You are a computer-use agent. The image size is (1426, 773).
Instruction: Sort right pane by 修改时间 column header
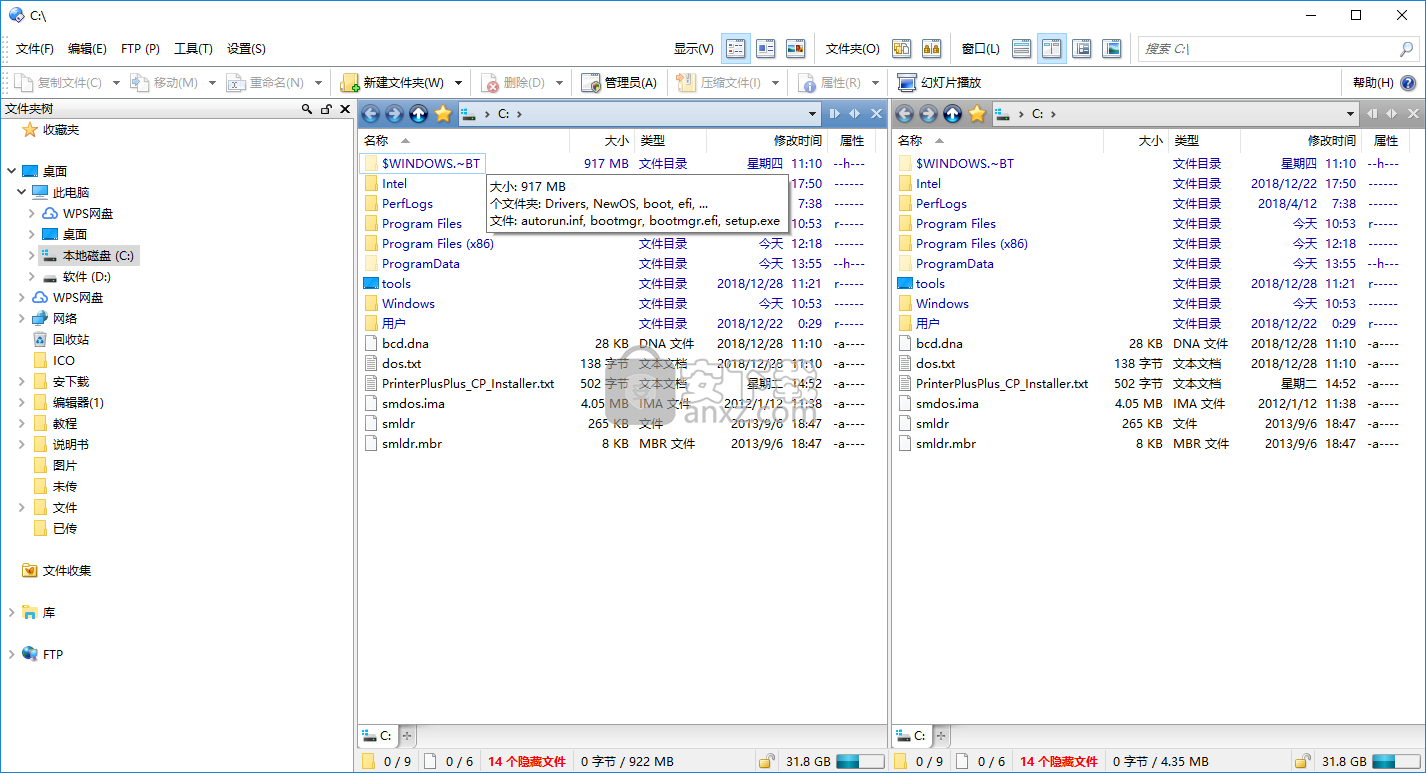tap(1332, 141)
